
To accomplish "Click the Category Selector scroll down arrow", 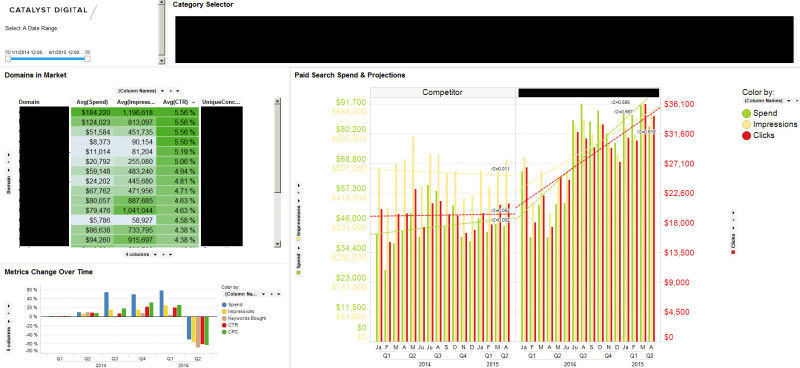I will point(162,61).
